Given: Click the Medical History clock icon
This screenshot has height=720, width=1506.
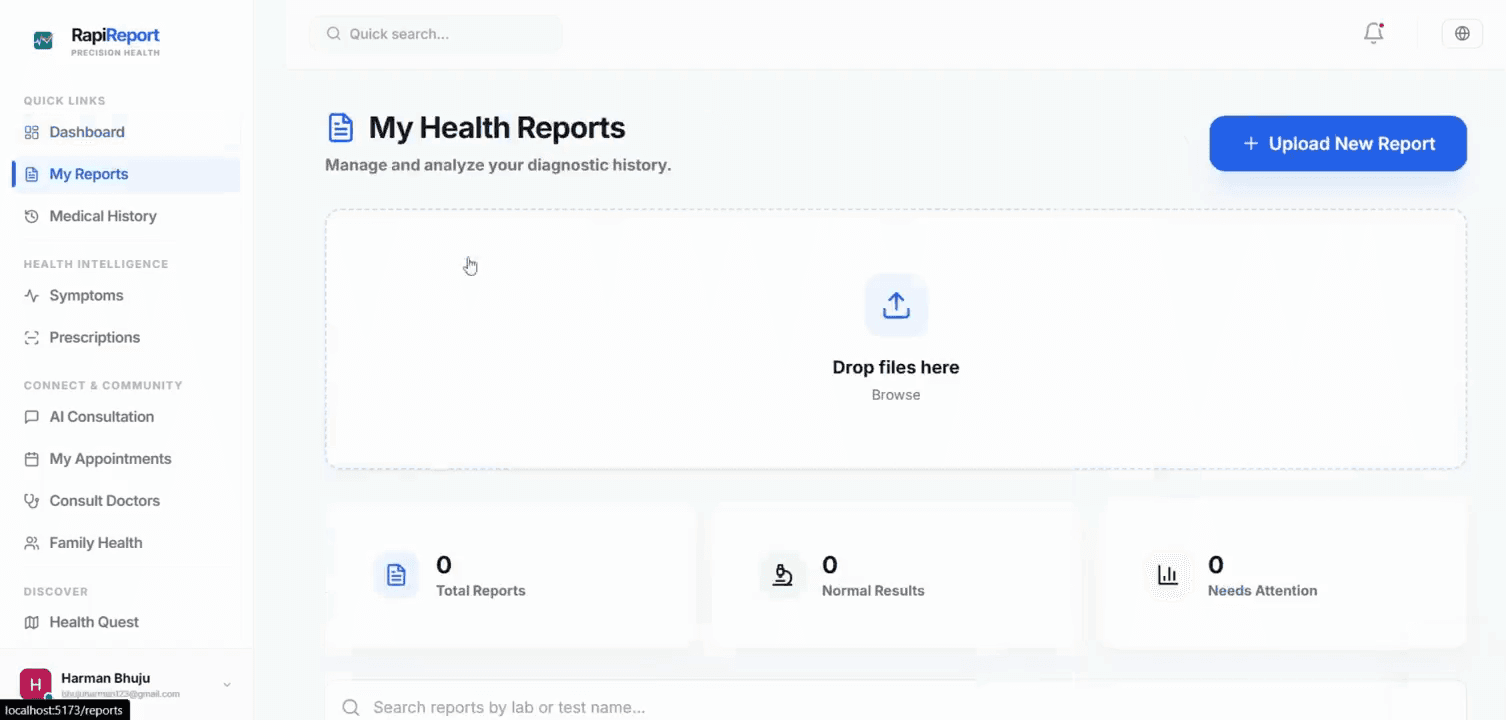Looking at the screenshot, I should coord(32,216).
